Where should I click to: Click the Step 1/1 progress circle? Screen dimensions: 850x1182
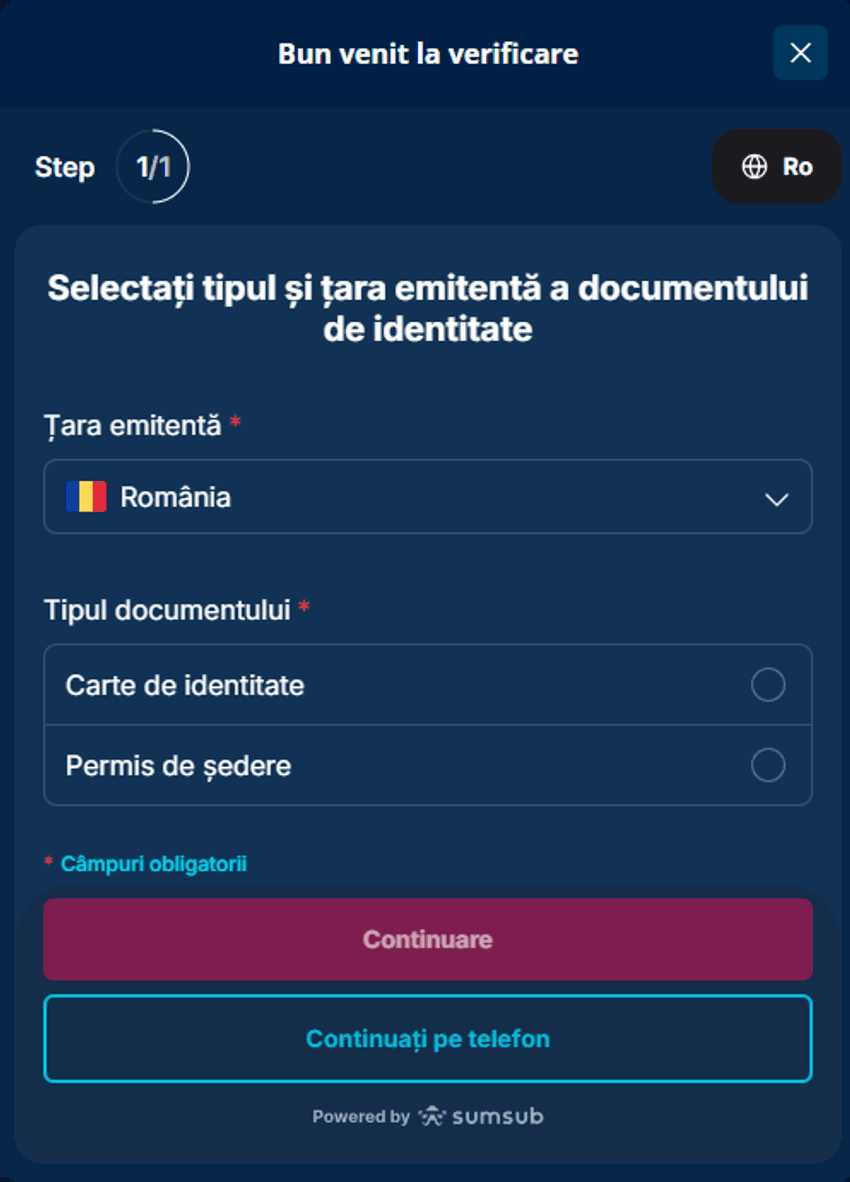point(153,167)
